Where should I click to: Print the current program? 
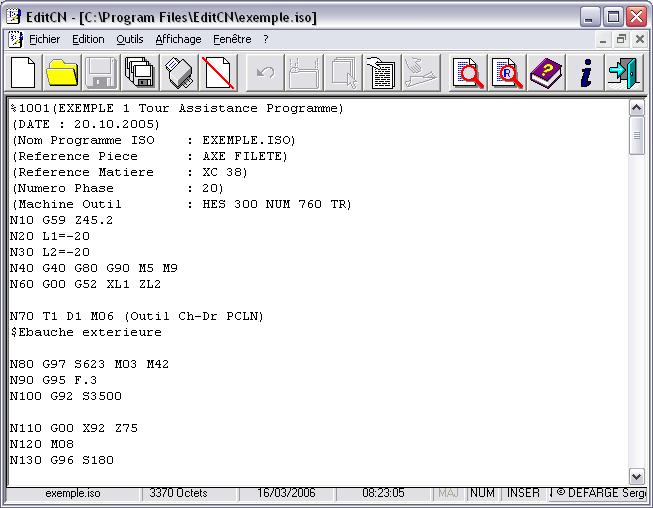[x=178, y=73]
